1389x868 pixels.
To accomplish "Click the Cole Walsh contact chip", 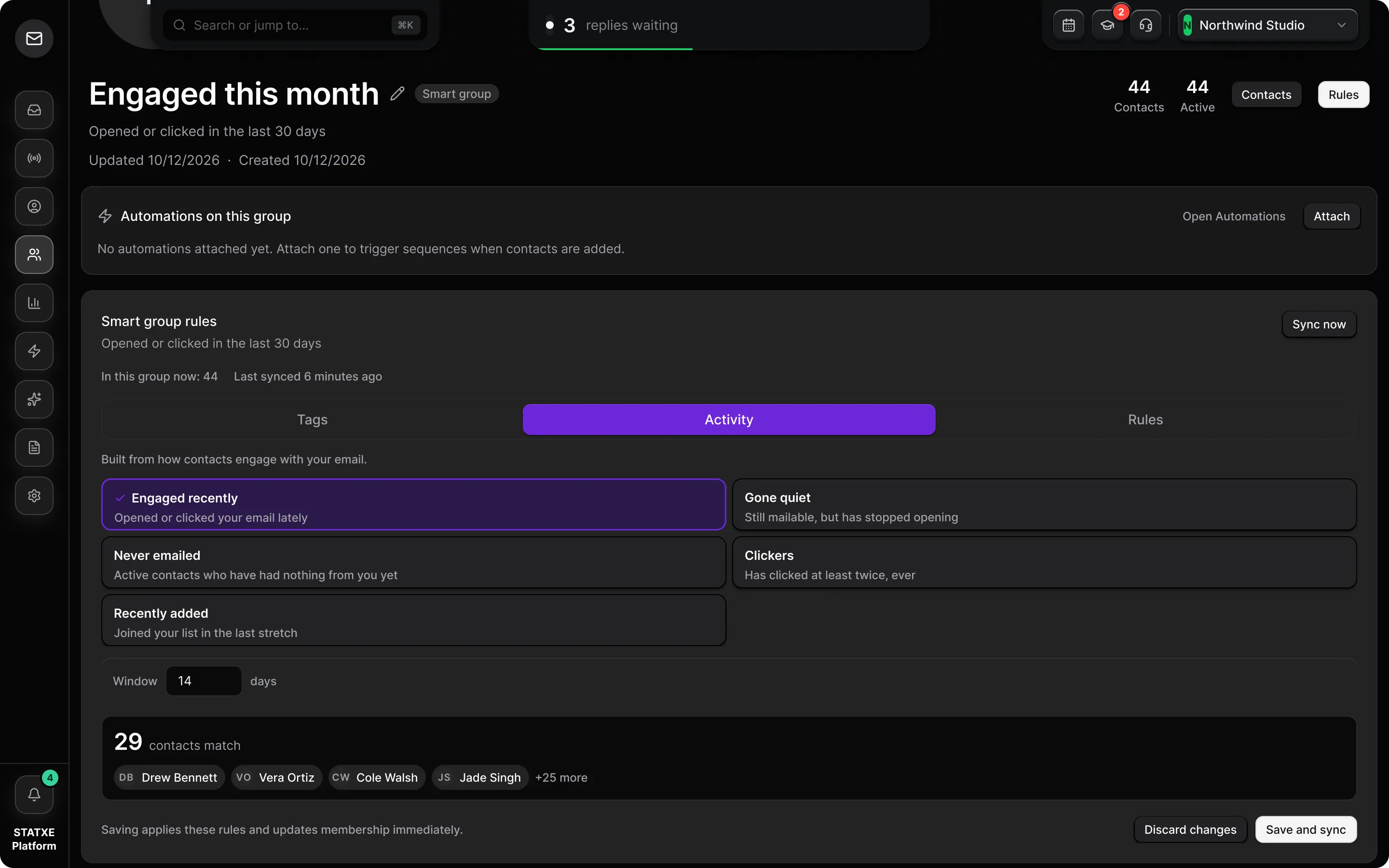I will coord(377,777).
